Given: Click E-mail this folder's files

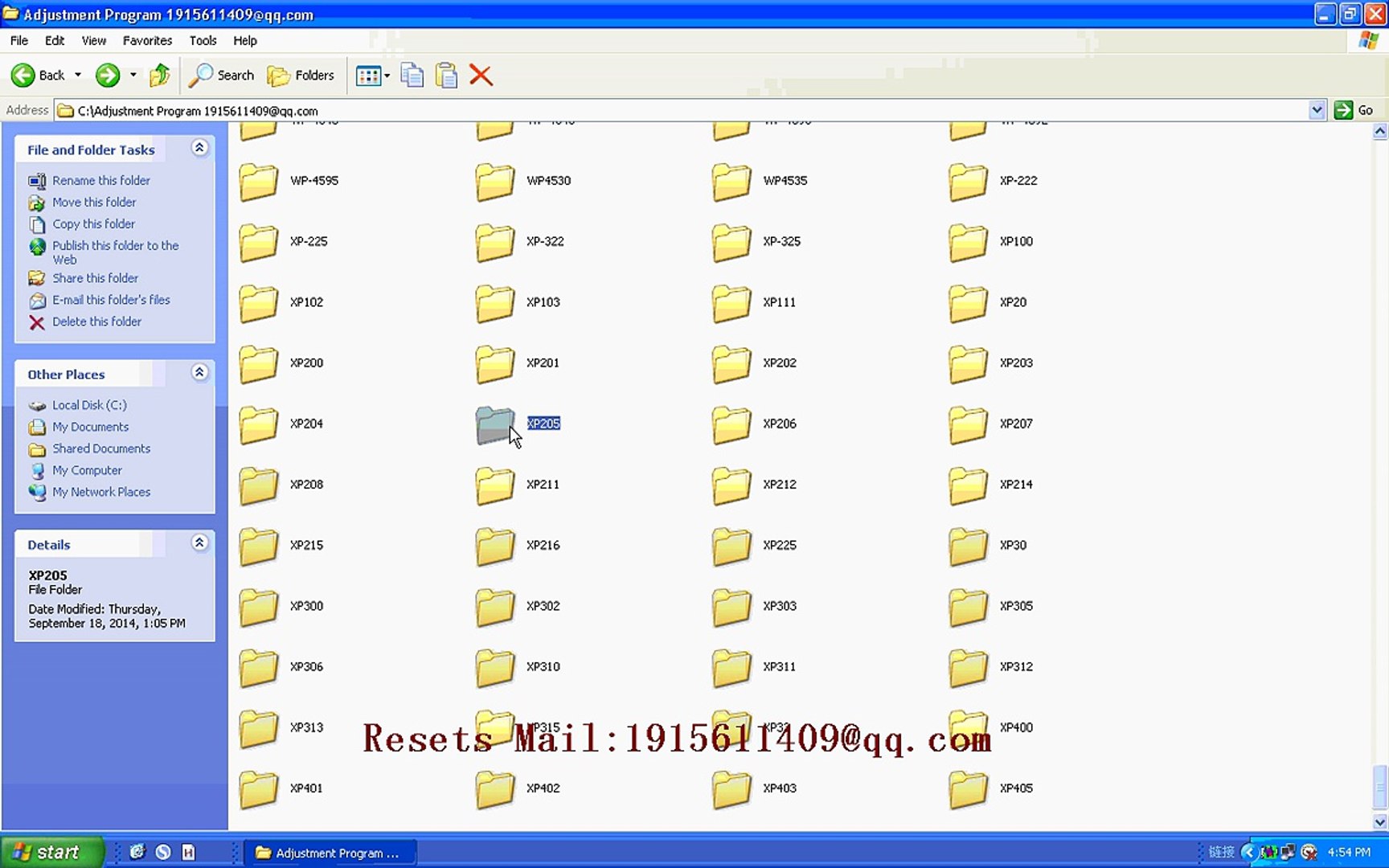Looking at the screenshot, I should tap(111, 300).
